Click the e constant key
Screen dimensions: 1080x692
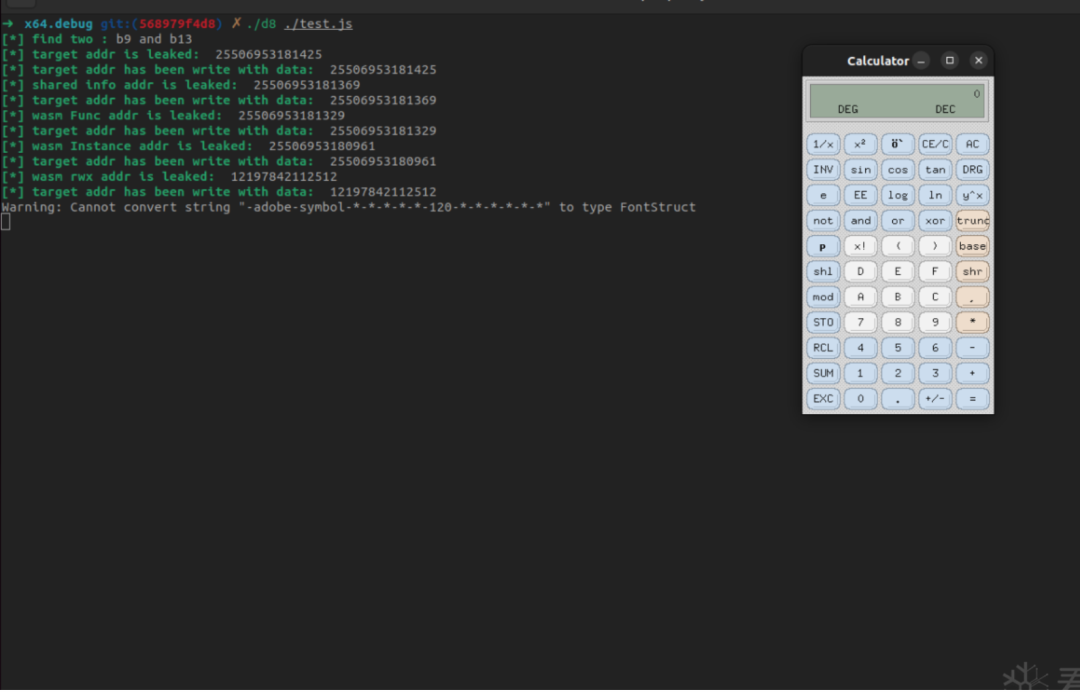[823, 195]
